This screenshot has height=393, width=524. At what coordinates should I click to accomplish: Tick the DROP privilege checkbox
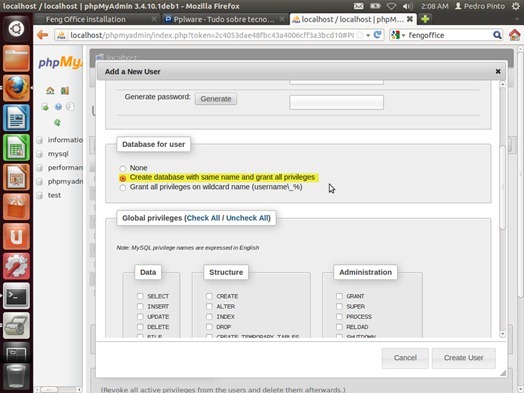pos(209,327)
